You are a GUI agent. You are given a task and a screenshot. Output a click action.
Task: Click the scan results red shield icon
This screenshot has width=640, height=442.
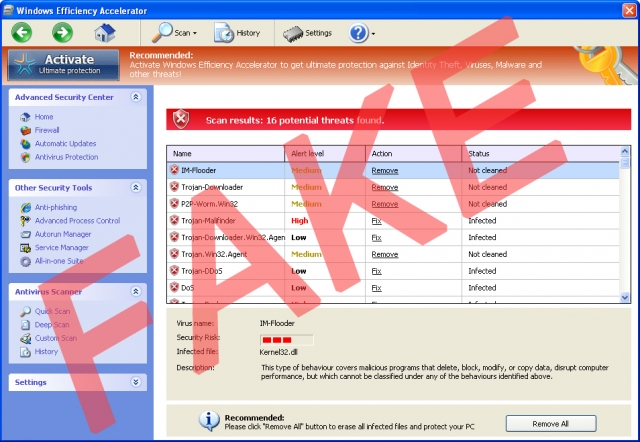[181, 119]
